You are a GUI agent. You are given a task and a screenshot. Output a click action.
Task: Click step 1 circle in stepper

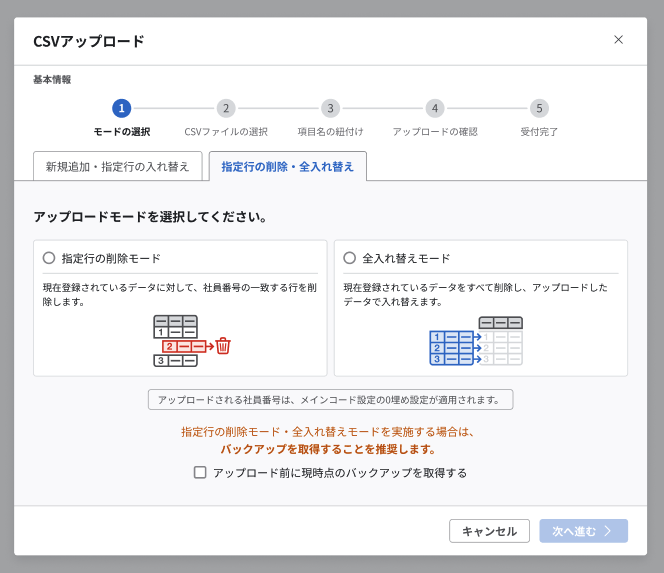pyautogui.click(x=121, y=108)
